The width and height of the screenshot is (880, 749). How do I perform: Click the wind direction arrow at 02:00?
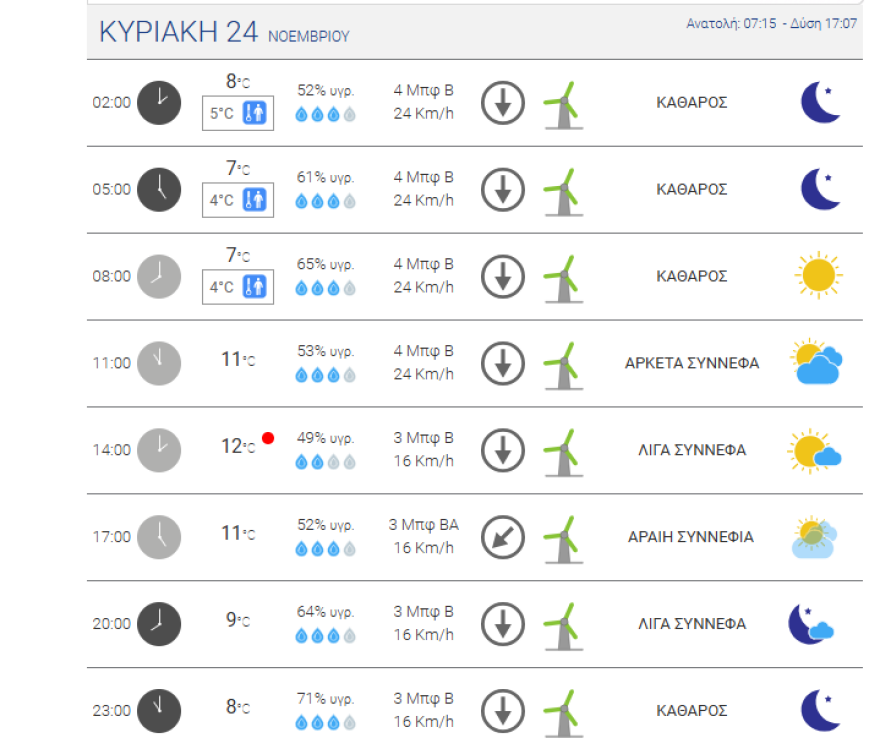point(502,102)
